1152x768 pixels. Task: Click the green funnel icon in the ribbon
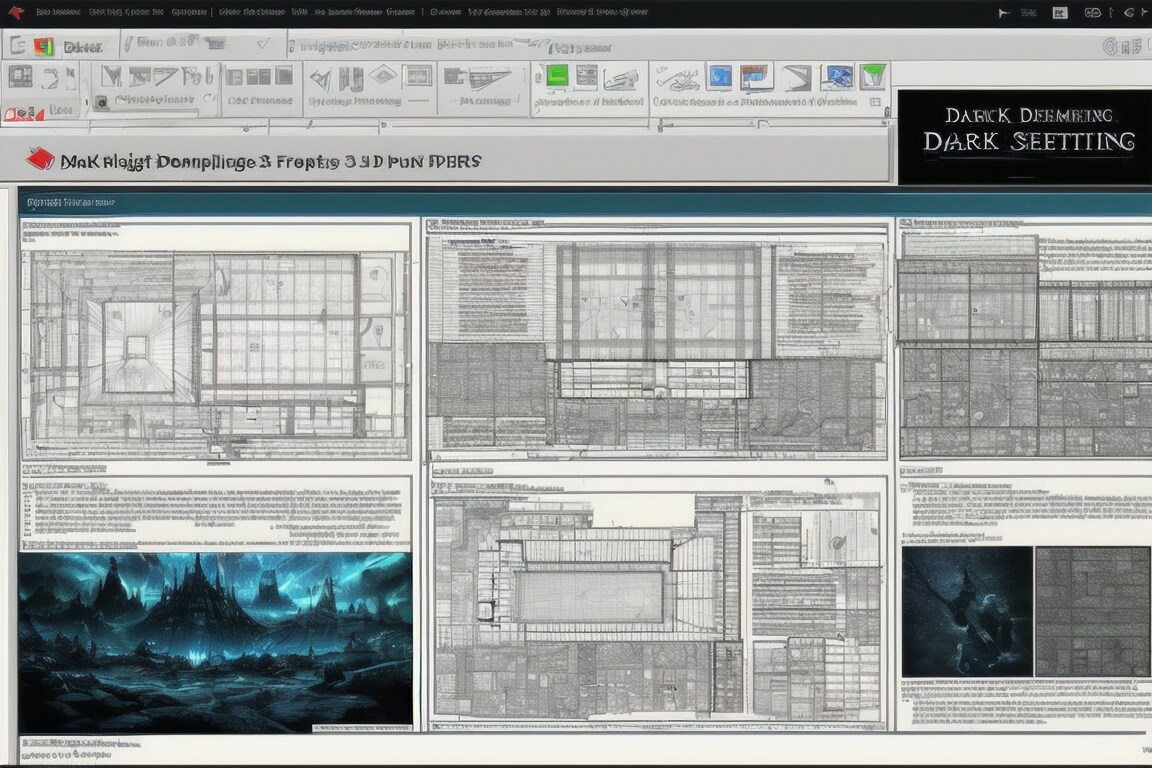point(873,76)
